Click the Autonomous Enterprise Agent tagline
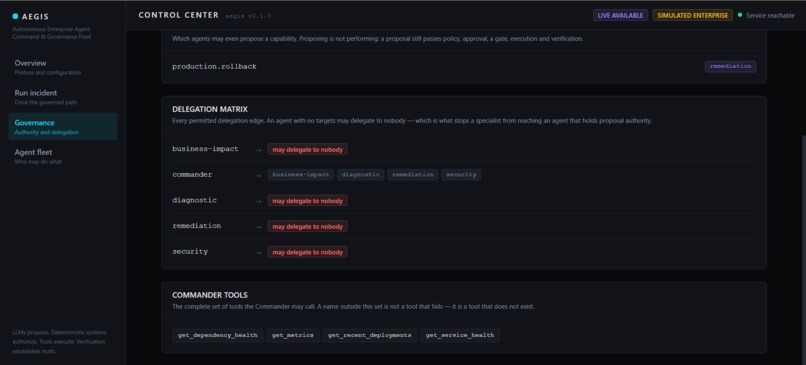Viewport: 806px width, 365px height. coord(52,33)
